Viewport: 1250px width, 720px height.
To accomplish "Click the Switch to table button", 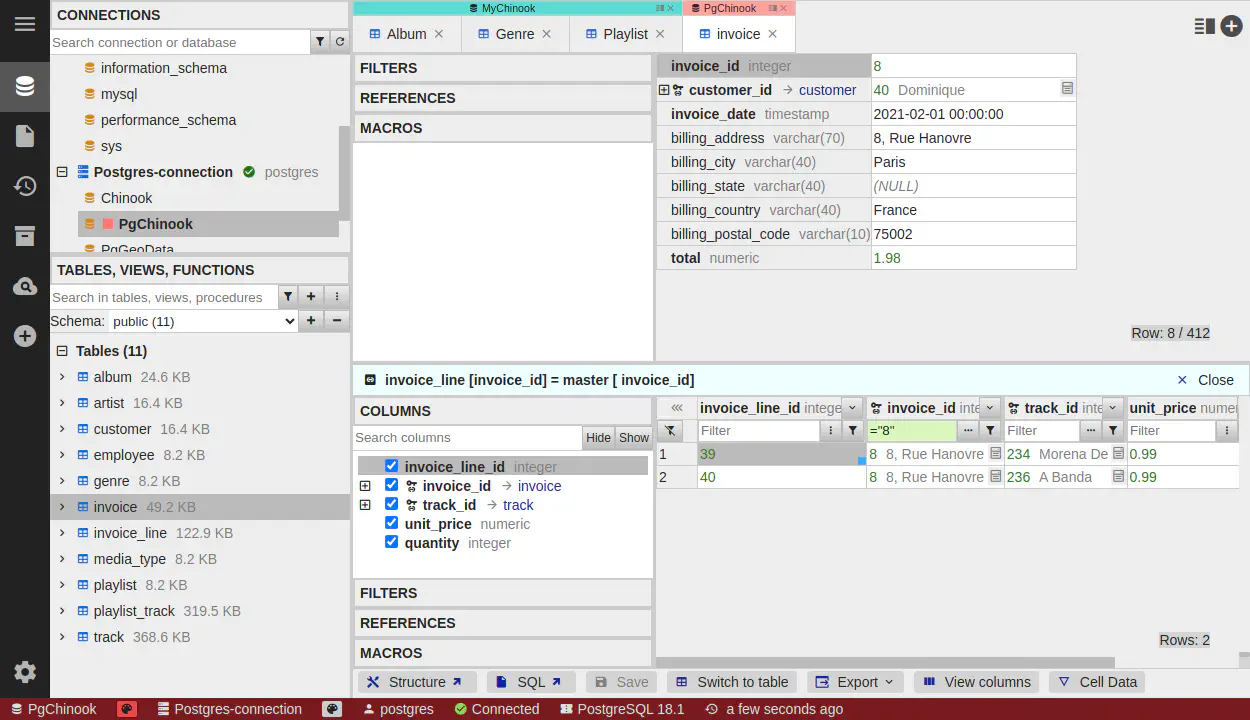I will pos(732,682).
